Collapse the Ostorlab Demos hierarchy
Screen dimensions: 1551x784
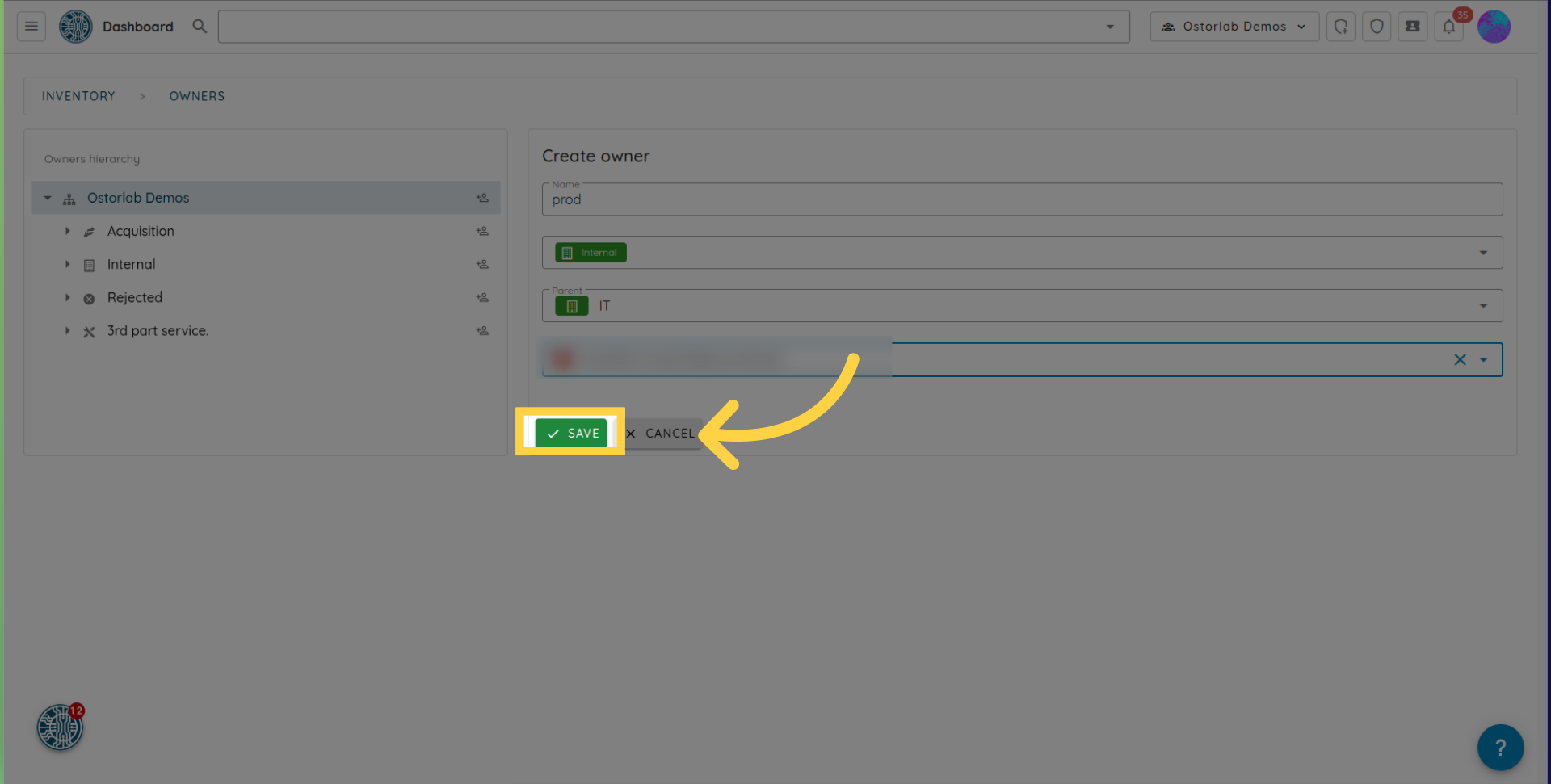[48, 199]
